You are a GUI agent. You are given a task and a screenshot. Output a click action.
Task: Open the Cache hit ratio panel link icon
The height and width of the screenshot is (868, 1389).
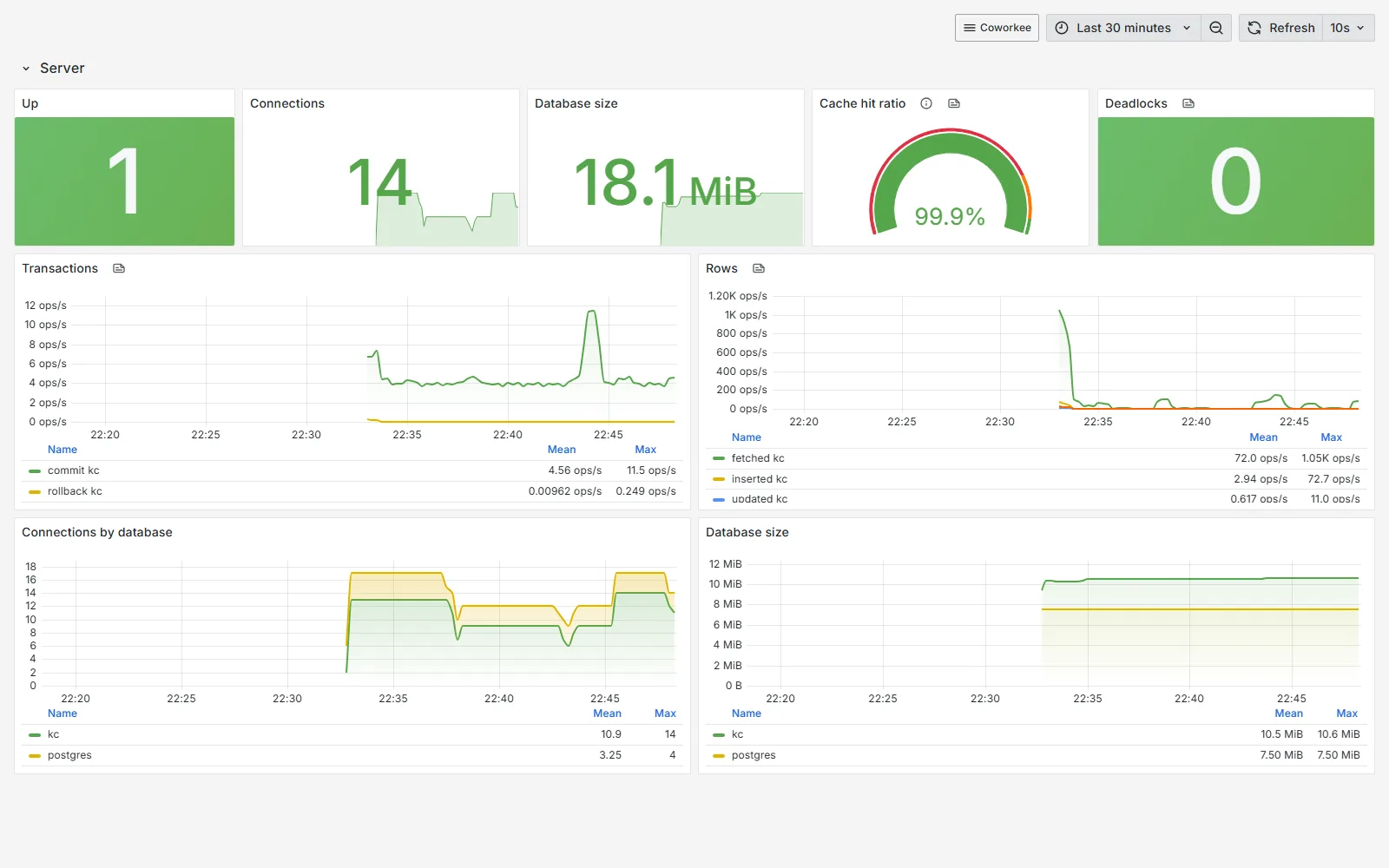click(x=954, y=103)
